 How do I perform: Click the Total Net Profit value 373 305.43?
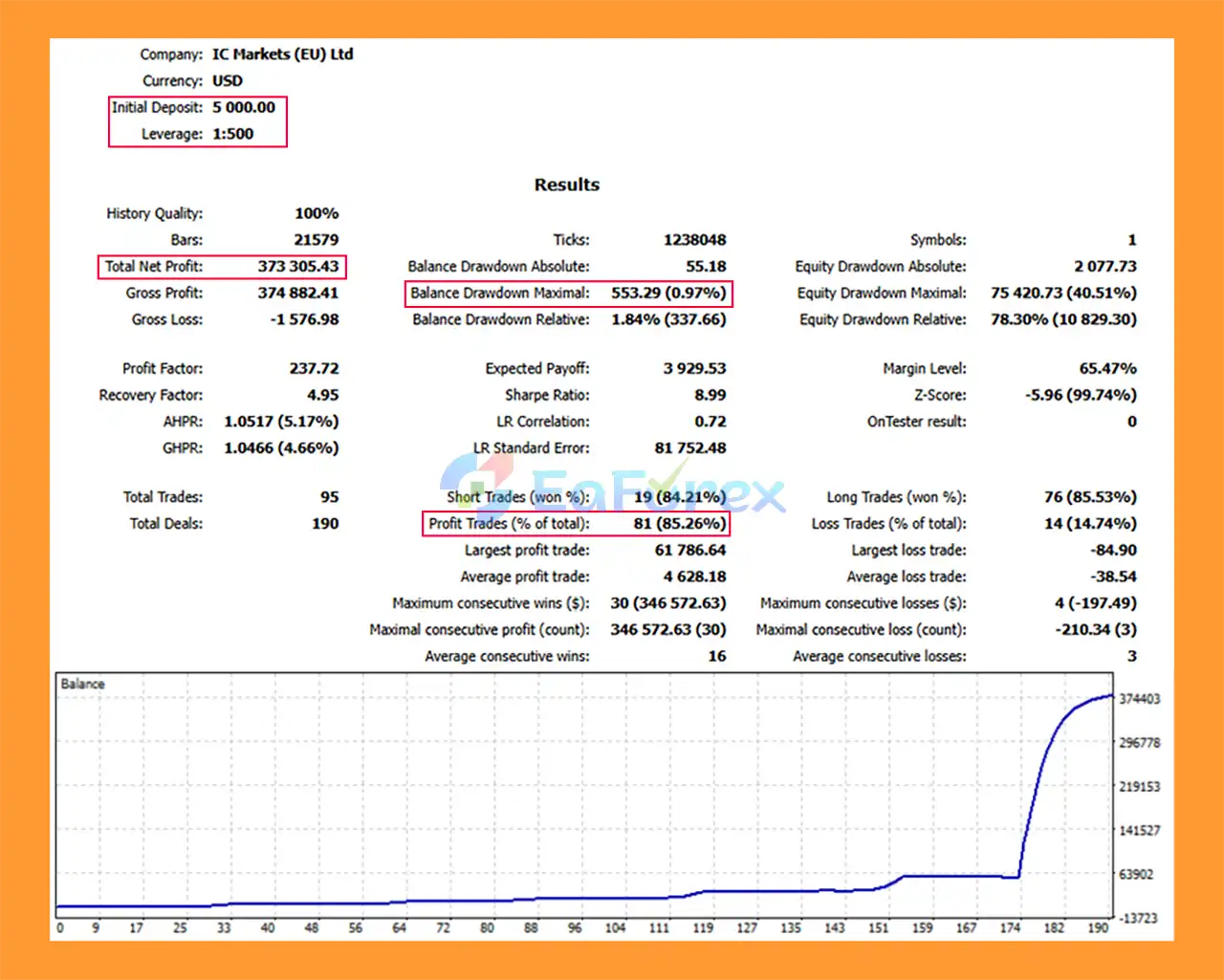click(x=297, y=267)
